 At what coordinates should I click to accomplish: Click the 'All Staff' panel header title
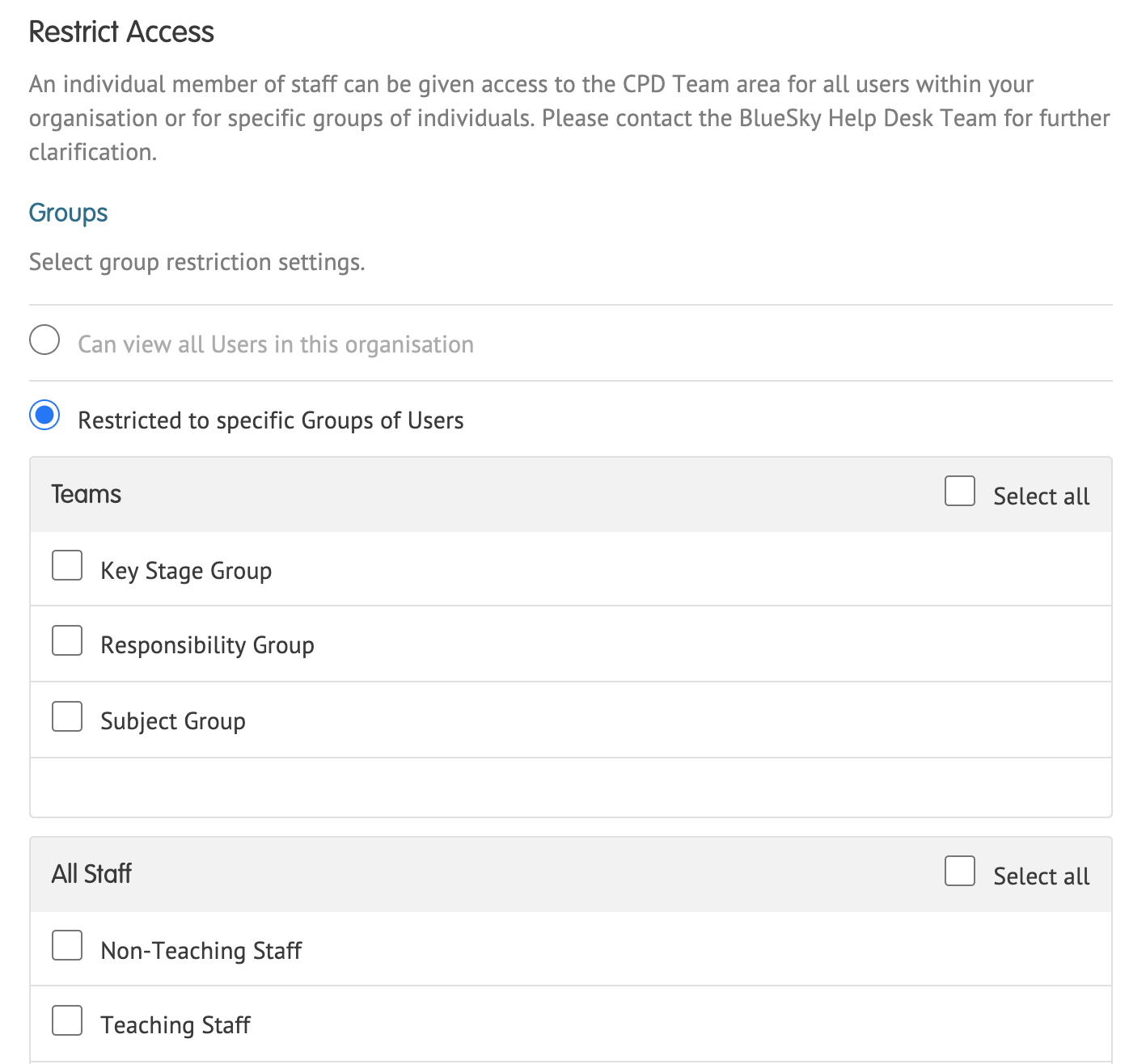coord(91,874)
